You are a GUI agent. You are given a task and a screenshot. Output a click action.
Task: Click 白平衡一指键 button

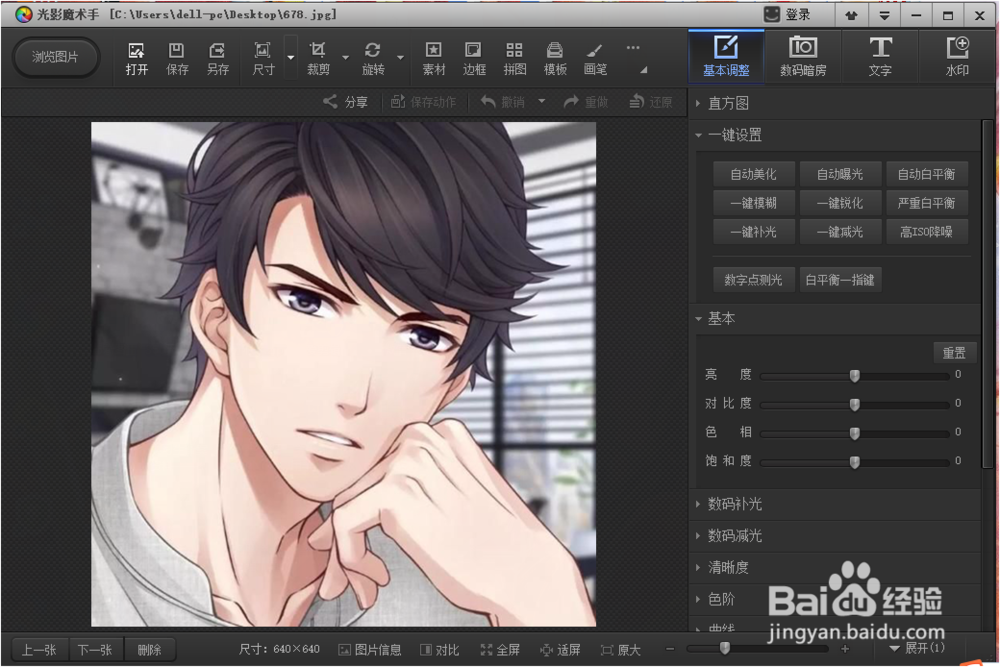pyautogui.click(x=841, y=280)
